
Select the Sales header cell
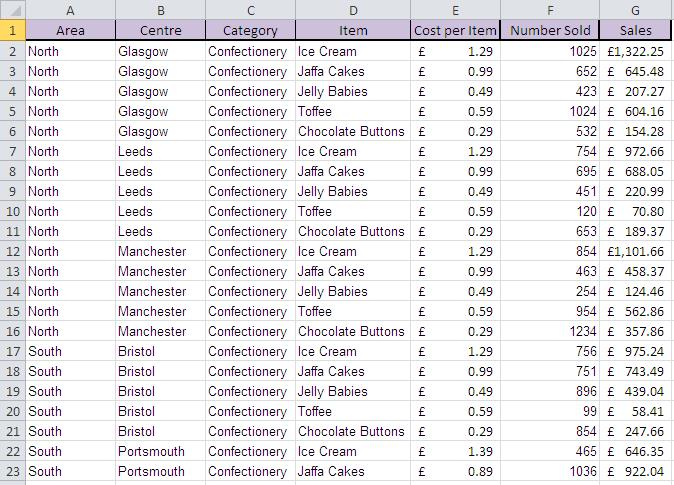click(635, 30)
